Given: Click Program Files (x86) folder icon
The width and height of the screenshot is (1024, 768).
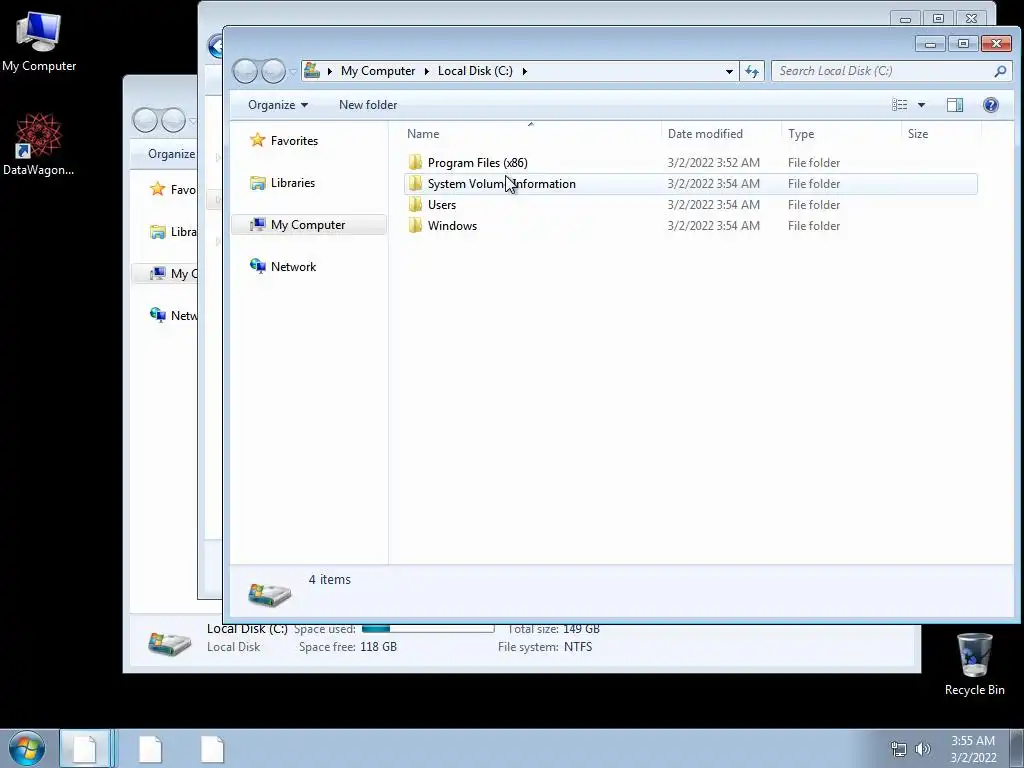Looking at the screenshot, I should click(415, 163).
